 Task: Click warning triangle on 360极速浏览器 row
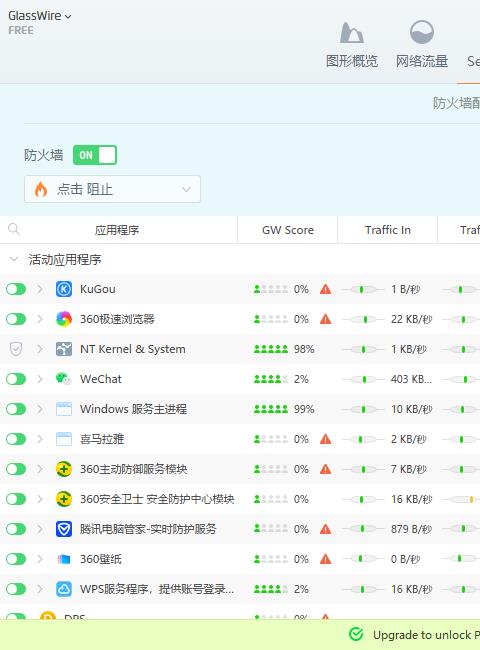326,319
